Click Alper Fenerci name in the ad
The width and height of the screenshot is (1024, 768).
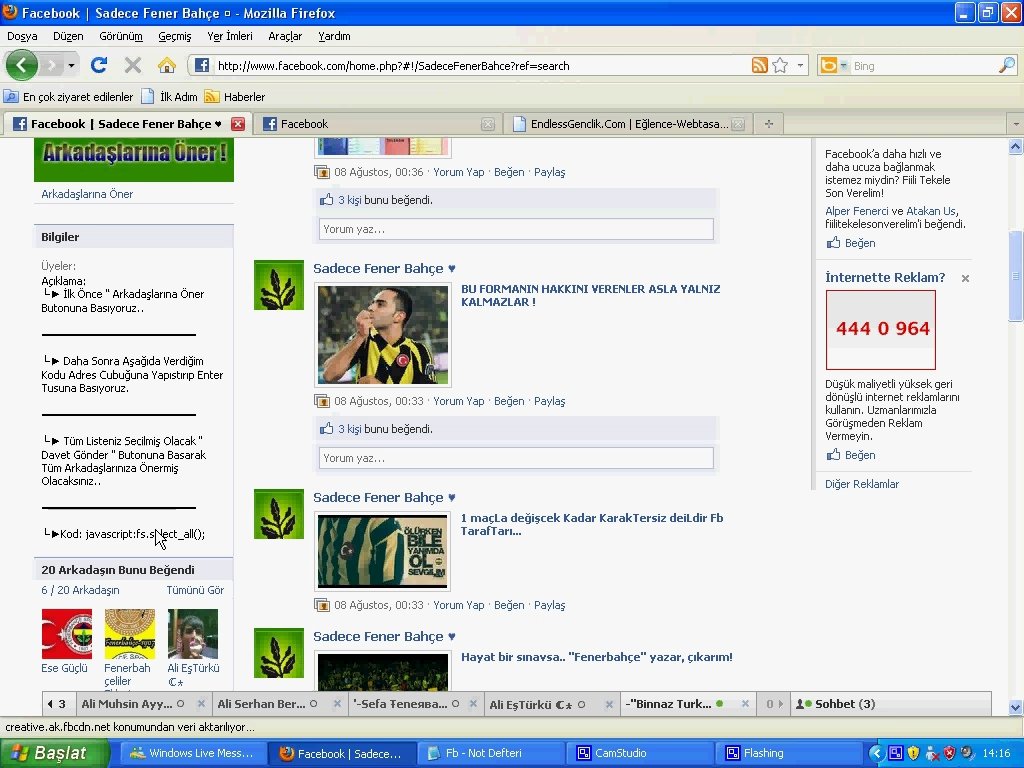click(x=856, y=211)
